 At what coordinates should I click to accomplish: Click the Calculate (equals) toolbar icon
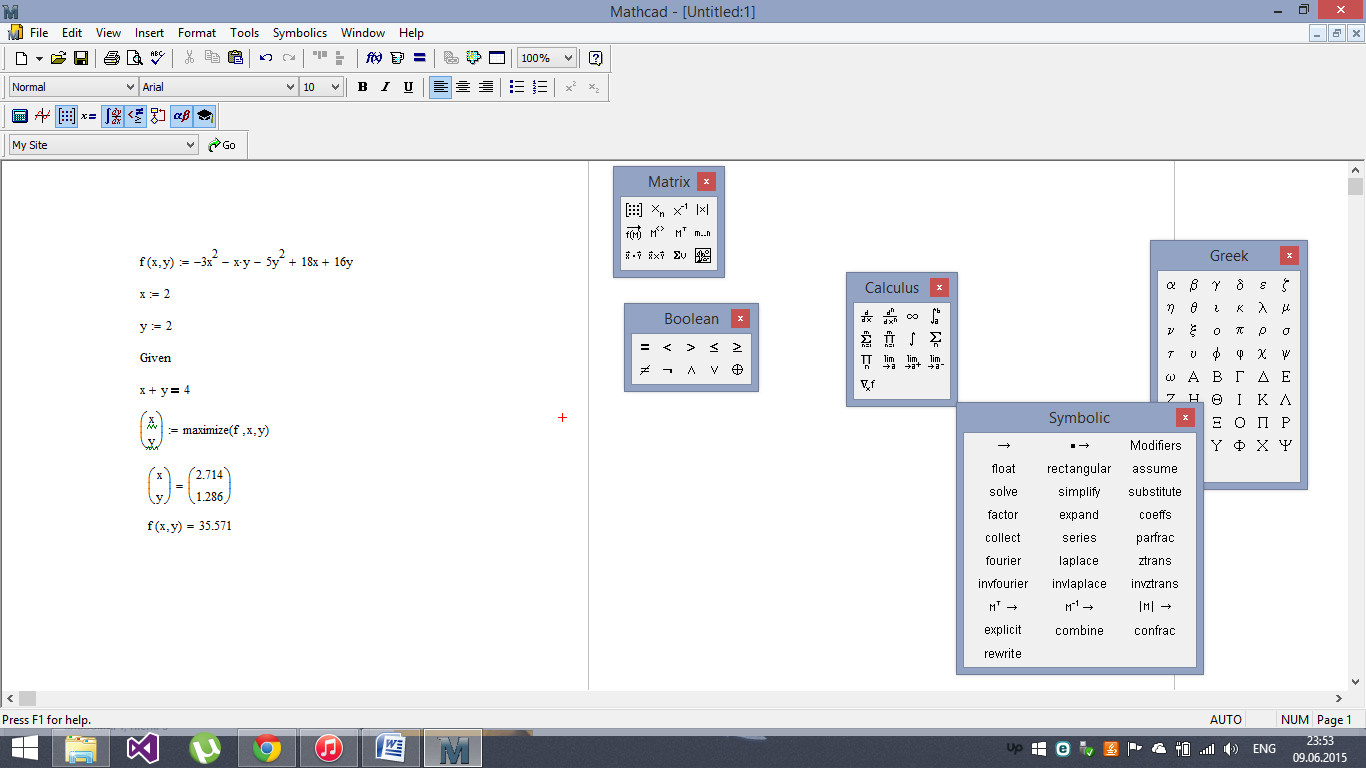420,58
